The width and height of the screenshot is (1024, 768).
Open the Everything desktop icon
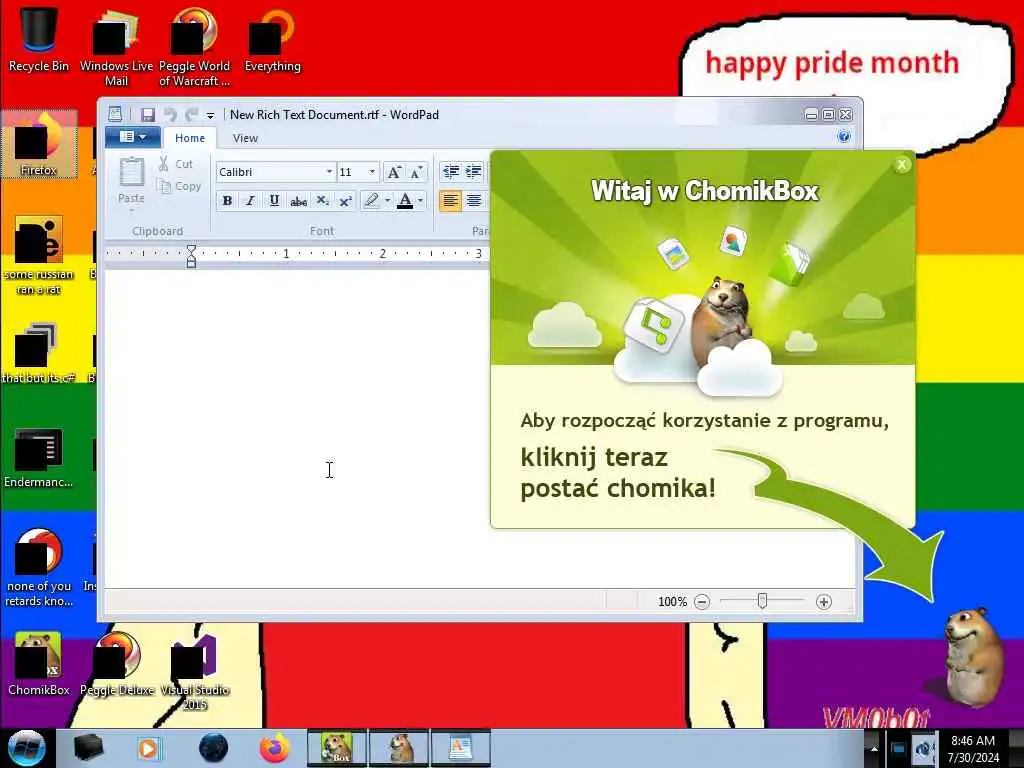click(272, 39)
